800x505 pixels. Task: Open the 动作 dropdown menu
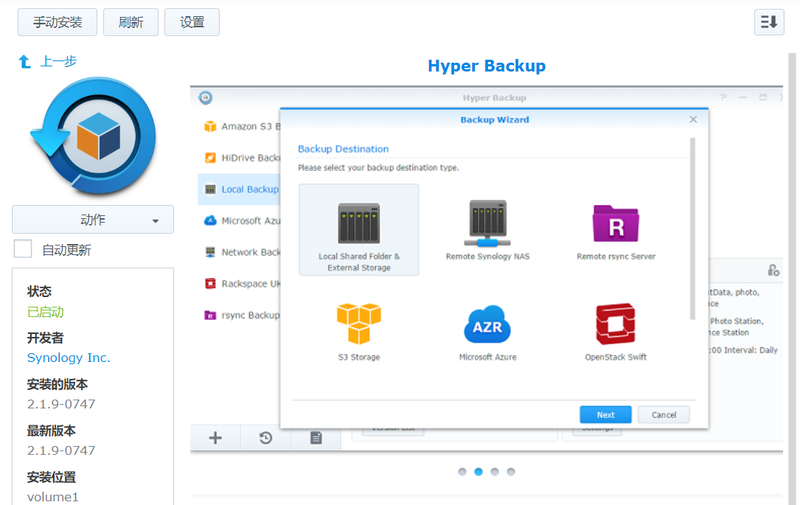pos(93,220)
